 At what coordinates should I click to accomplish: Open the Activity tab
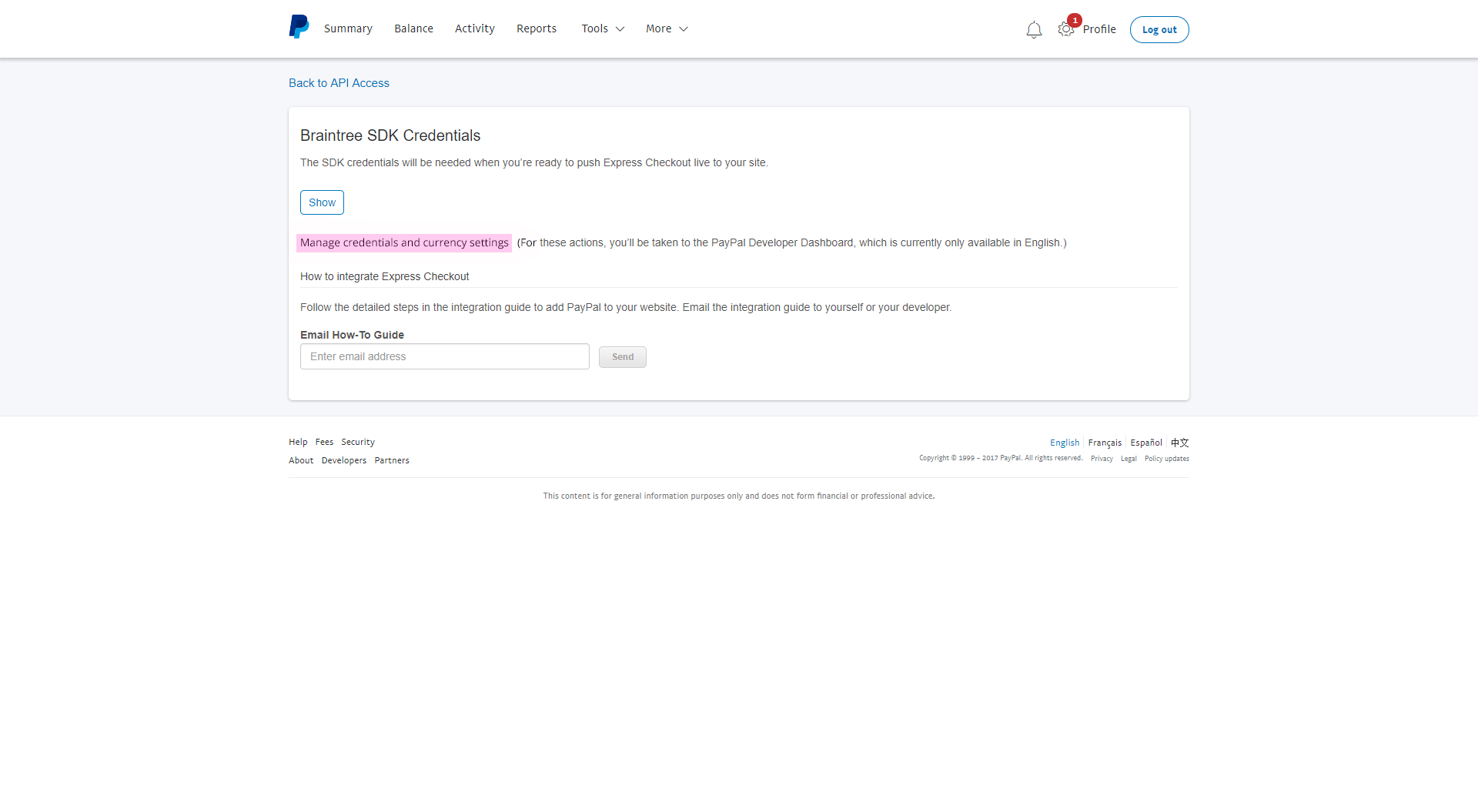[475, 28]
